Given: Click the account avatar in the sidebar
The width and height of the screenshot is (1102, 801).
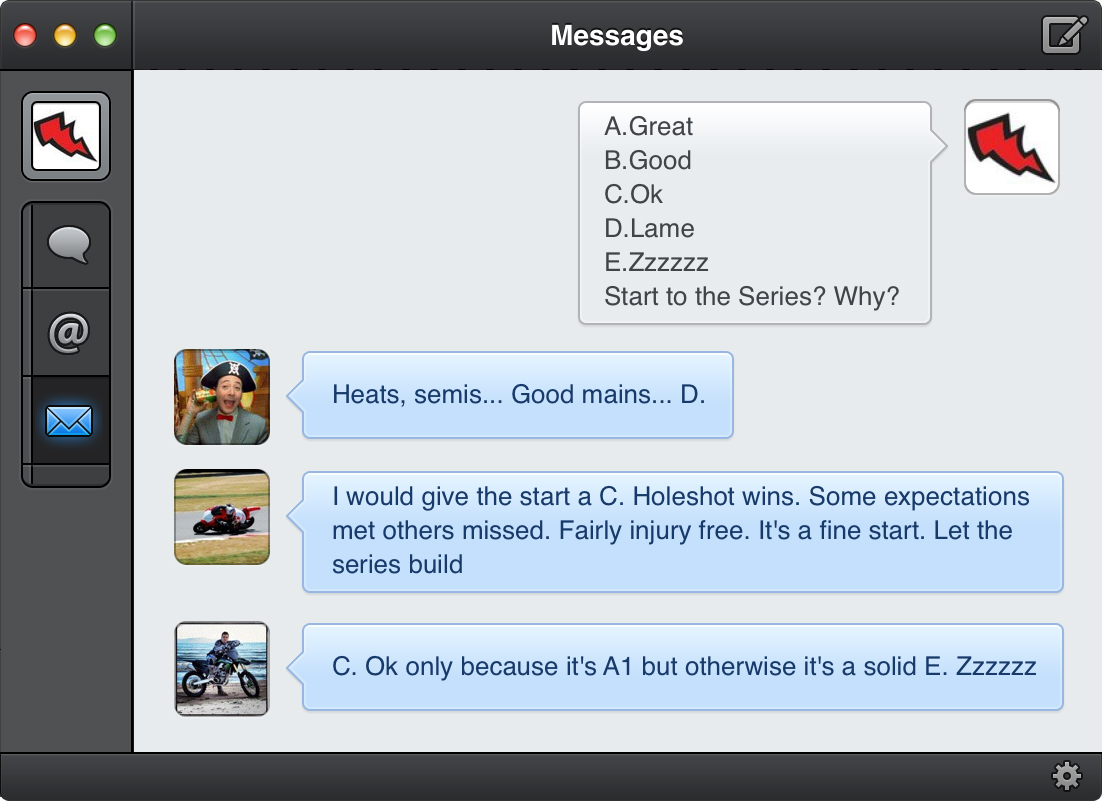Looking at the screenshot, I should (66, 136).
